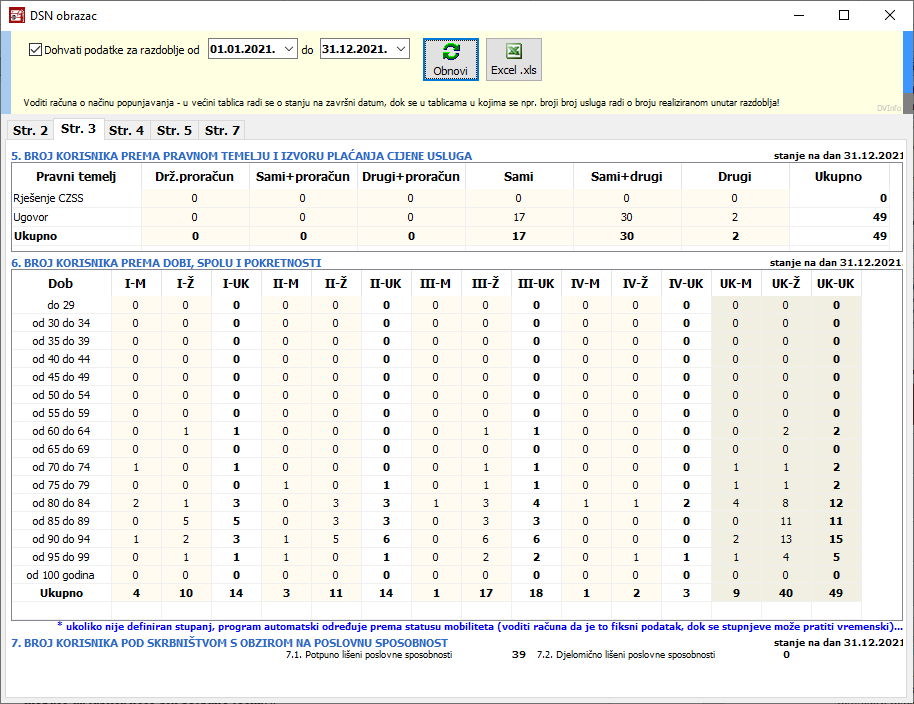The height and width of the screenshot is (704, 914).
Task: Maximize the DSN obrazac window
Action: point(844,16)
